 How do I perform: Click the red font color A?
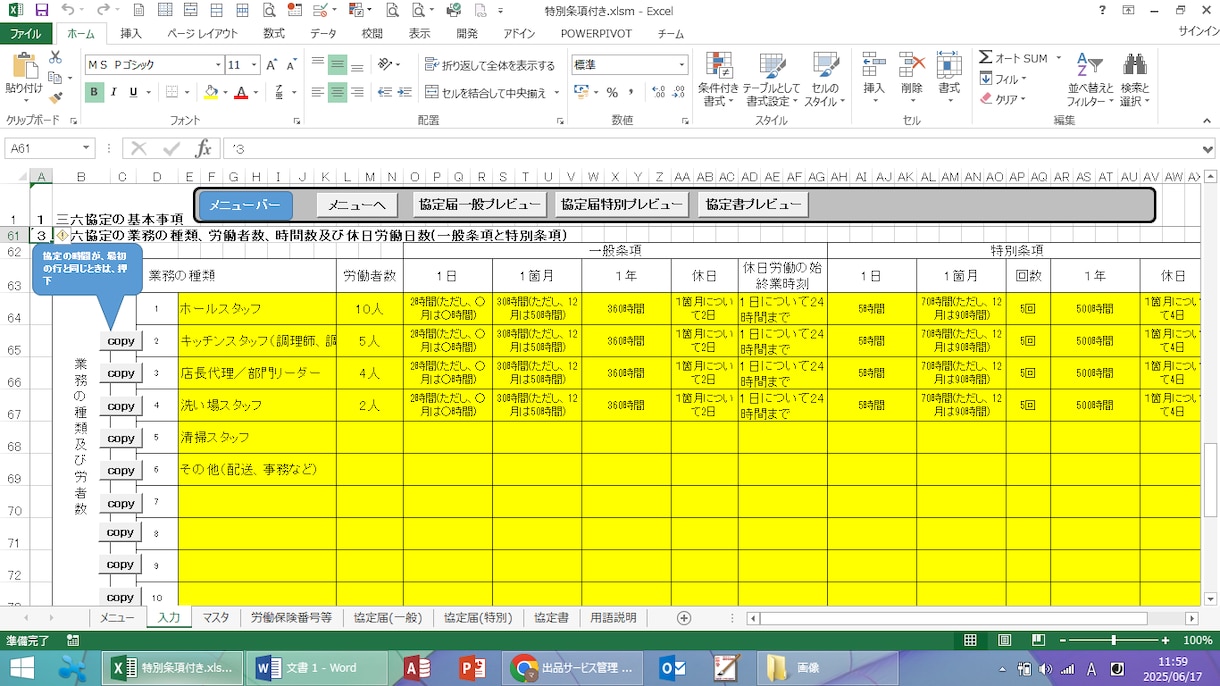[x=240, y=93]
